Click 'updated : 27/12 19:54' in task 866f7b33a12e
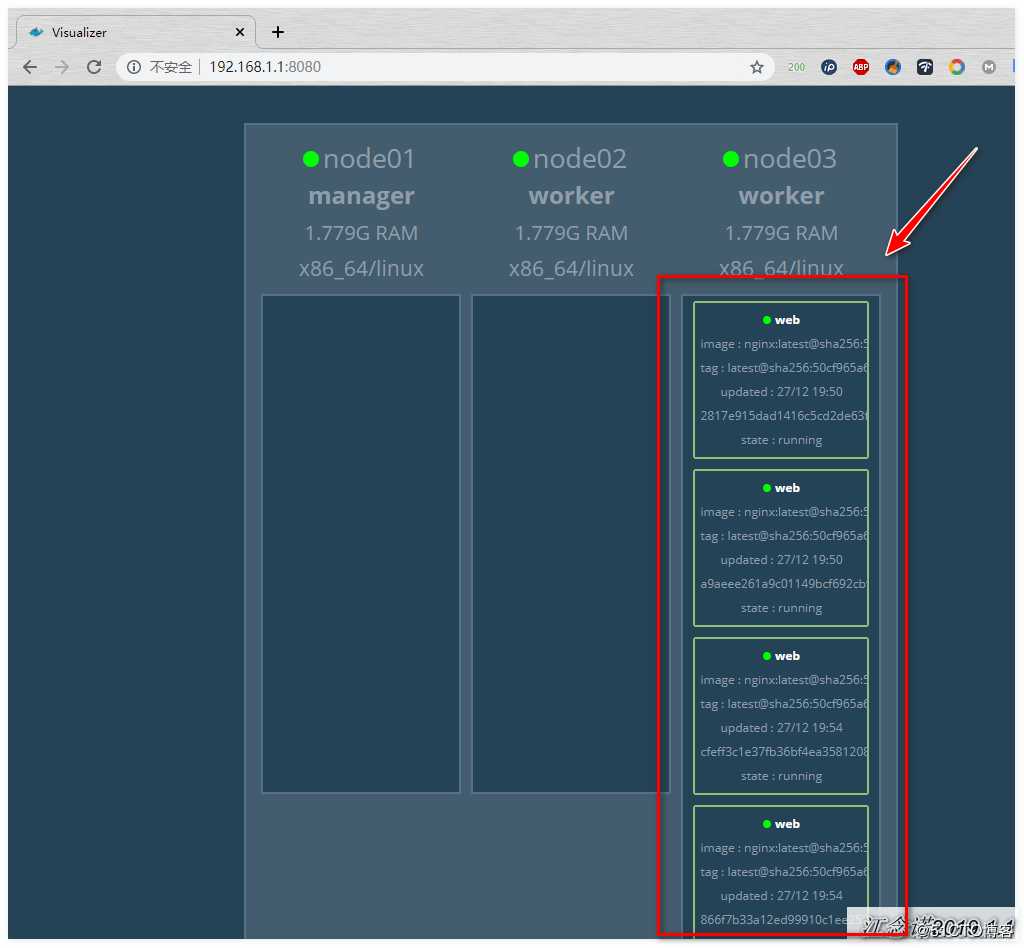 point(781,895)
